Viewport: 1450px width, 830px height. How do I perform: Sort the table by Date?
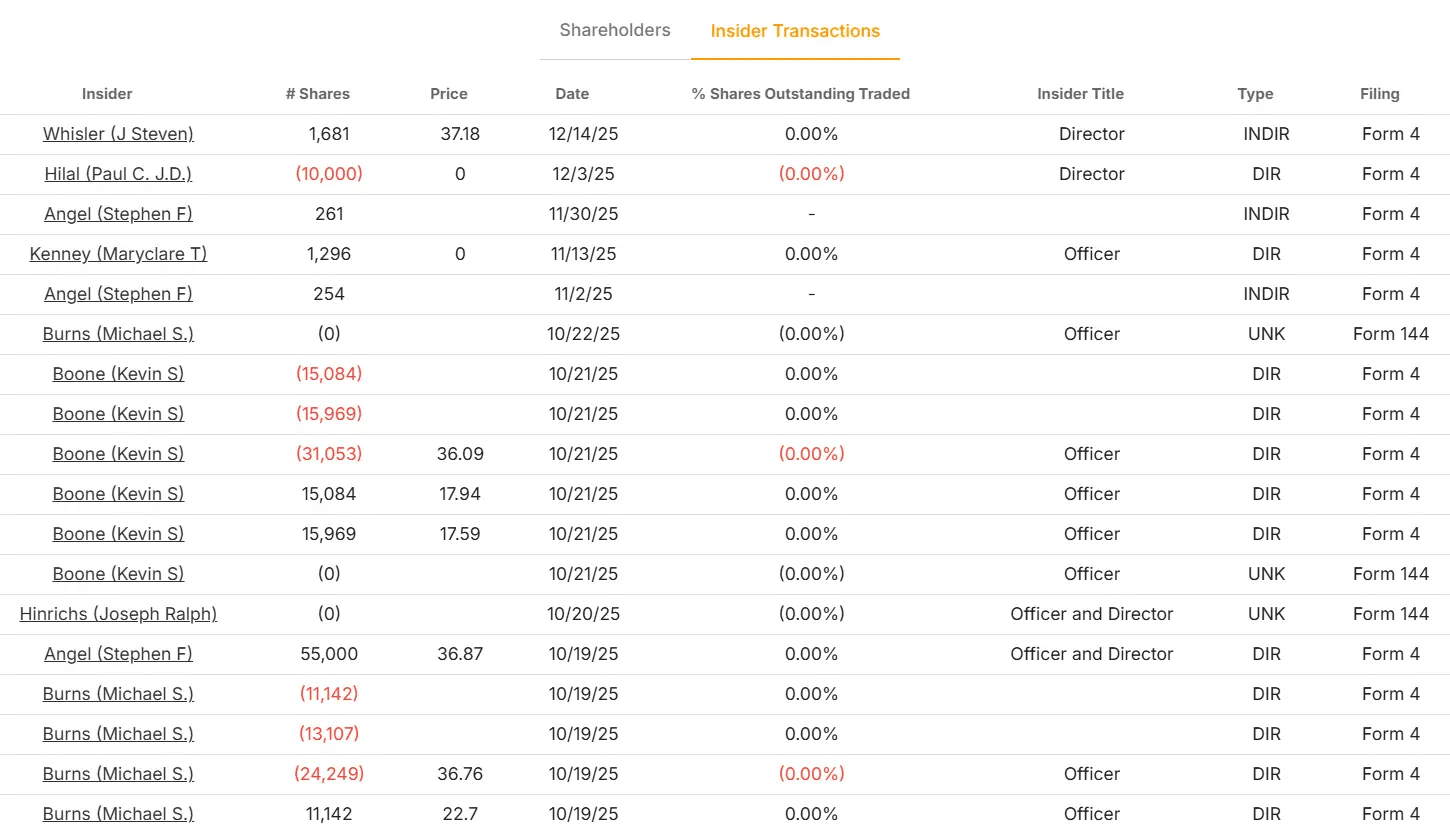(x=572, y=94)
